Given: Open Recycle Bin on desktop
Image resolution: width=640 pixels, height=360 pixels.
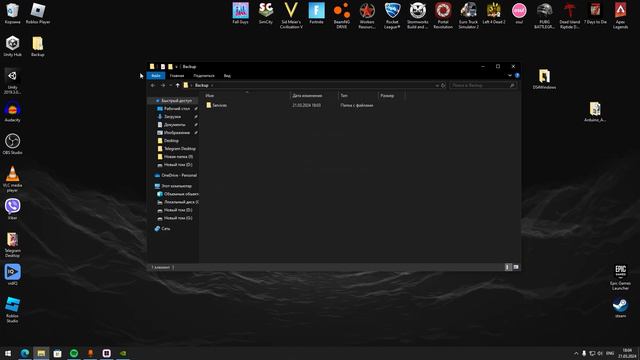Looking at the screenshot, I should pyautogui.click(x=12, y=13).
